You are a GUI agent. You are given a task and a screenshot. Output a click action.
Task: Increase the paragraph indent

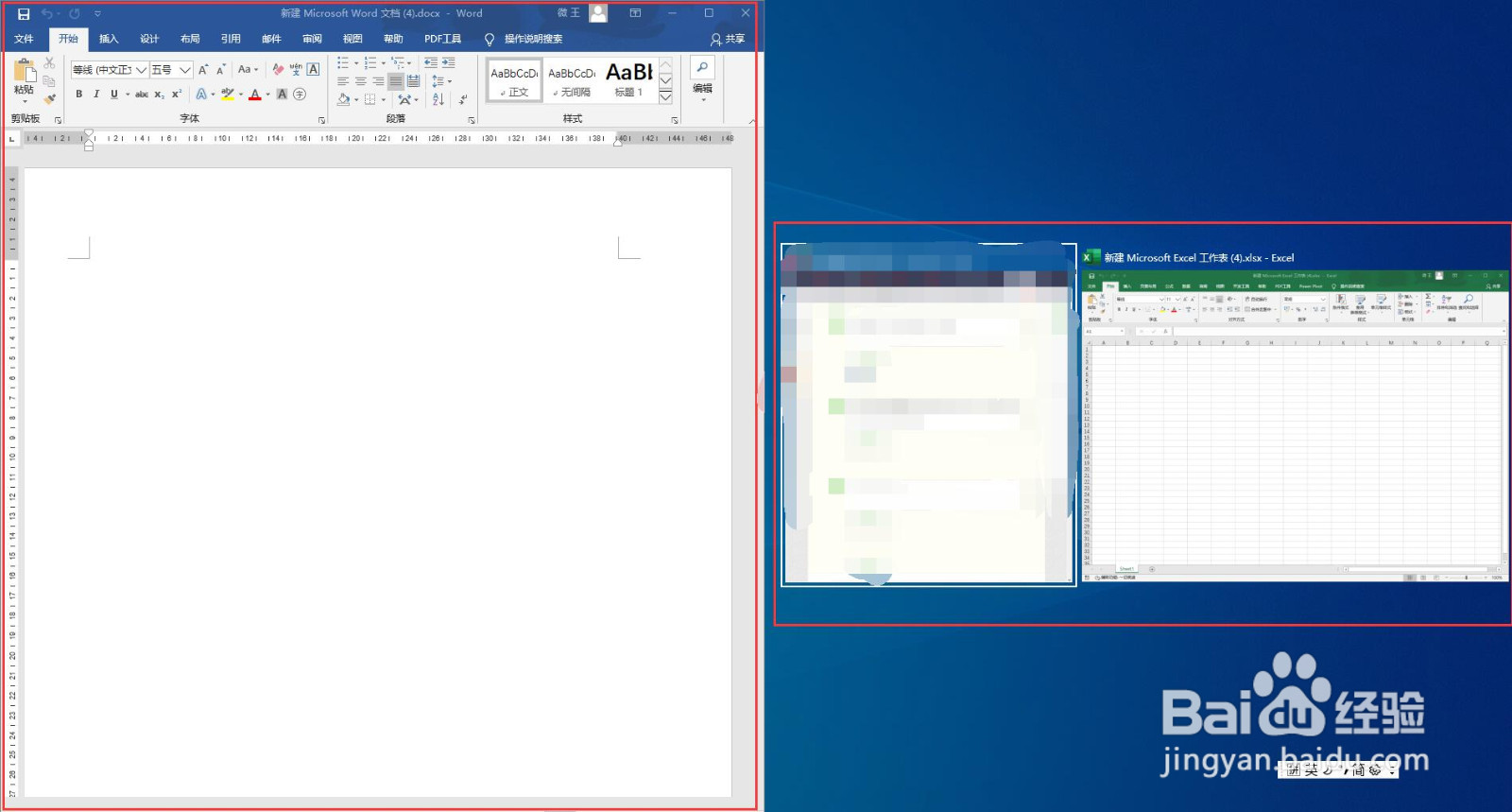[x=449, y=63]
